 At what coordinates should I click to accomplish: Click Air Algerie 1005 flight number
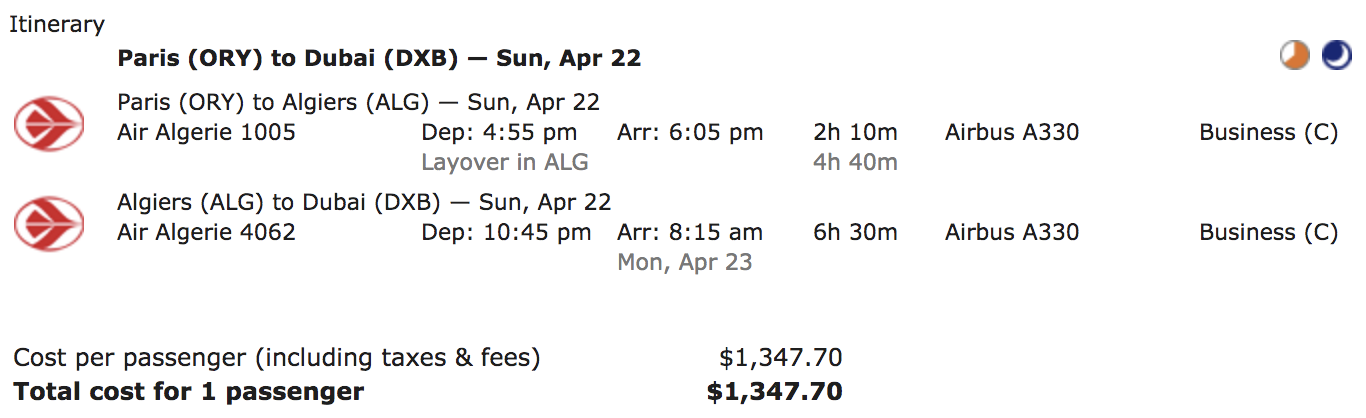coord(206,132)
